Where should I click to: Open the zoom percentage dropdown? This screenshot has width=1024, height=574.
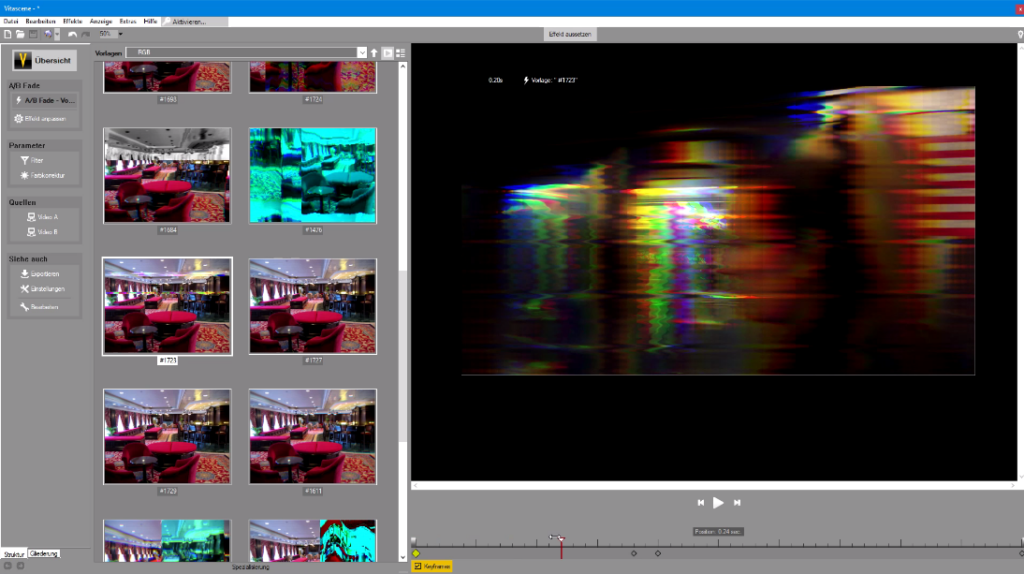[121, 34]
